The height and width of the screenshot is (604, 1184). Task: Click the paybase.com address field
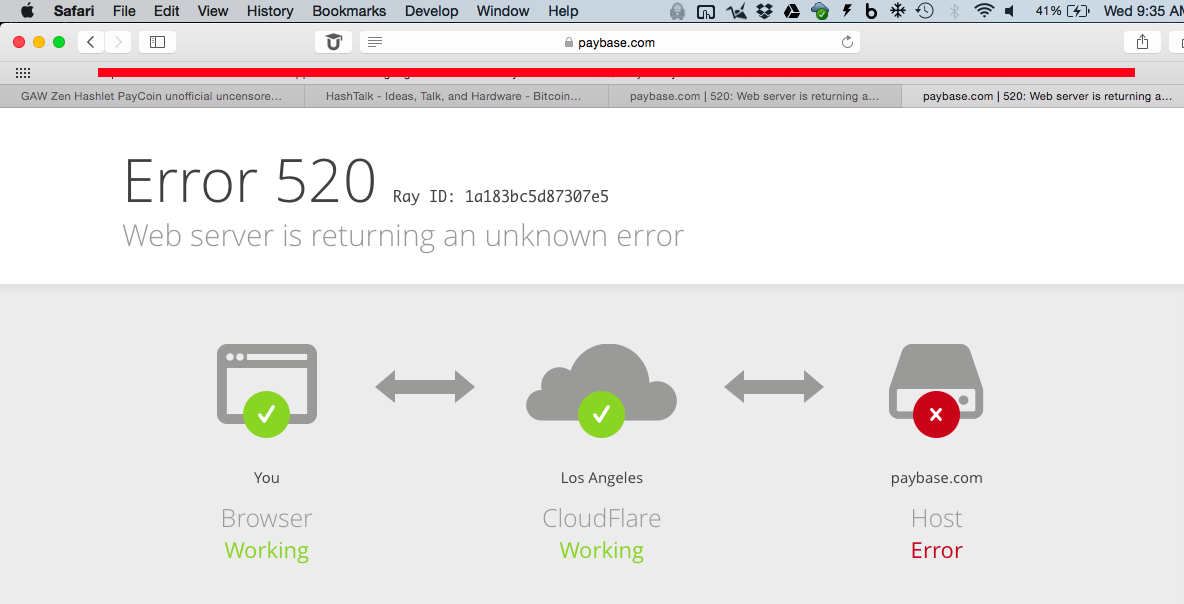610,42
